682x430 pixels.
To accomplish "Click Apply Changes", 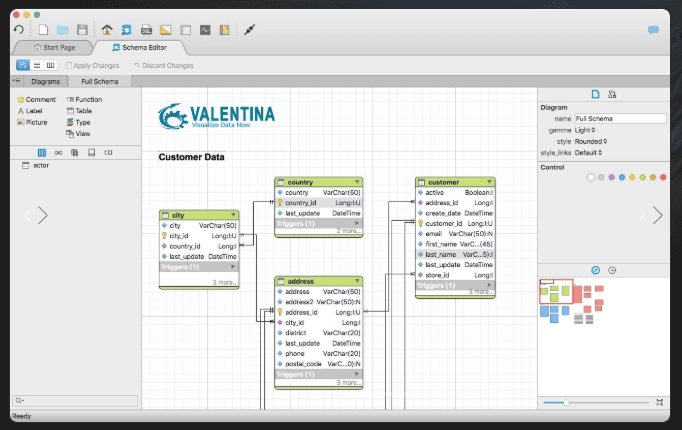I will 92,66.
